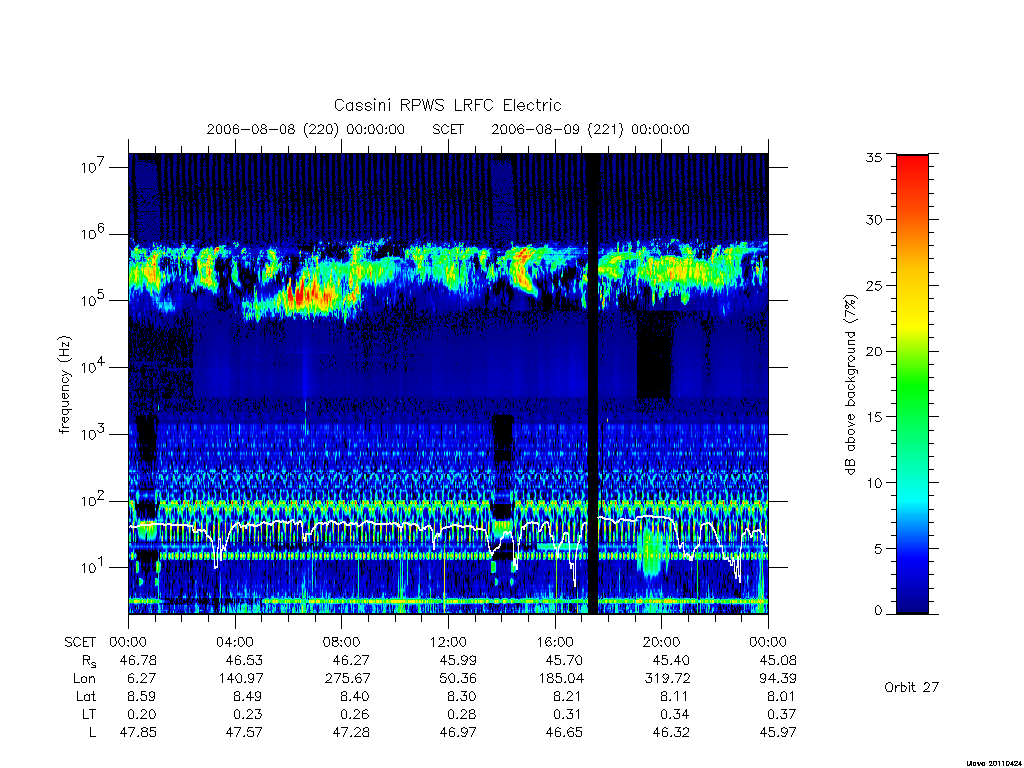The image size is (1024, 768).
Task: Click the 'SCET' label between header dates
Action: click(448, 129)
